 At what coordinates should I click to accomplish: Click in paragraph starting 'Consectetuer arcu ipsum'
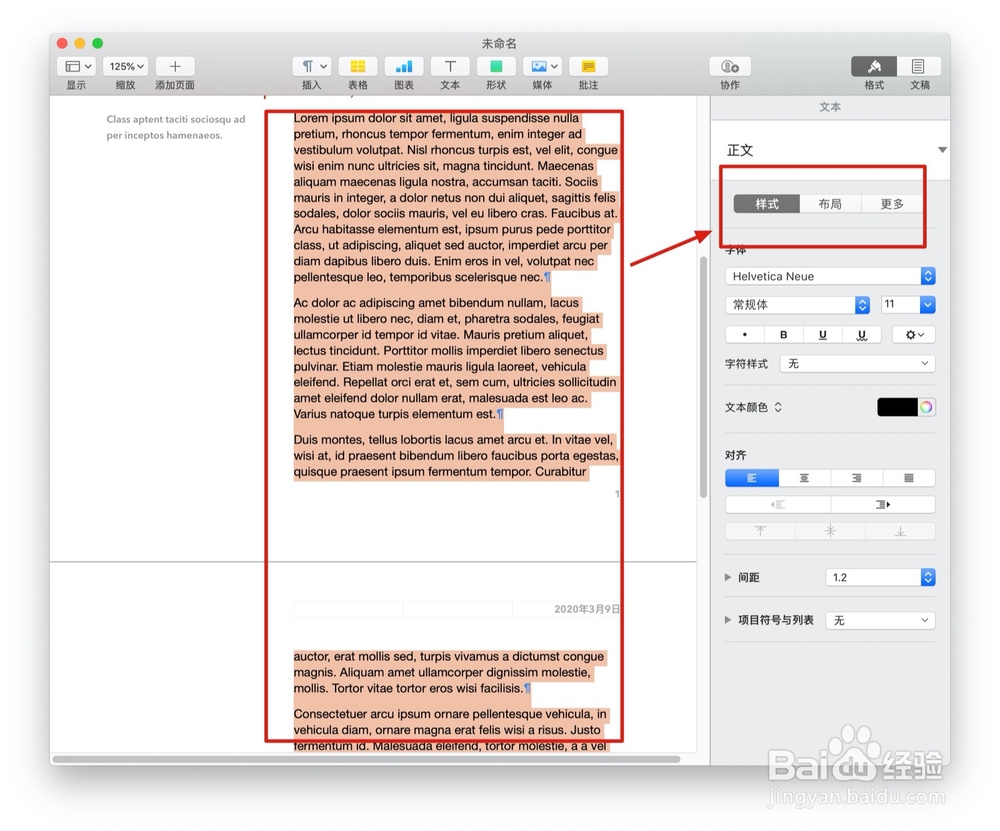point(450,730)
